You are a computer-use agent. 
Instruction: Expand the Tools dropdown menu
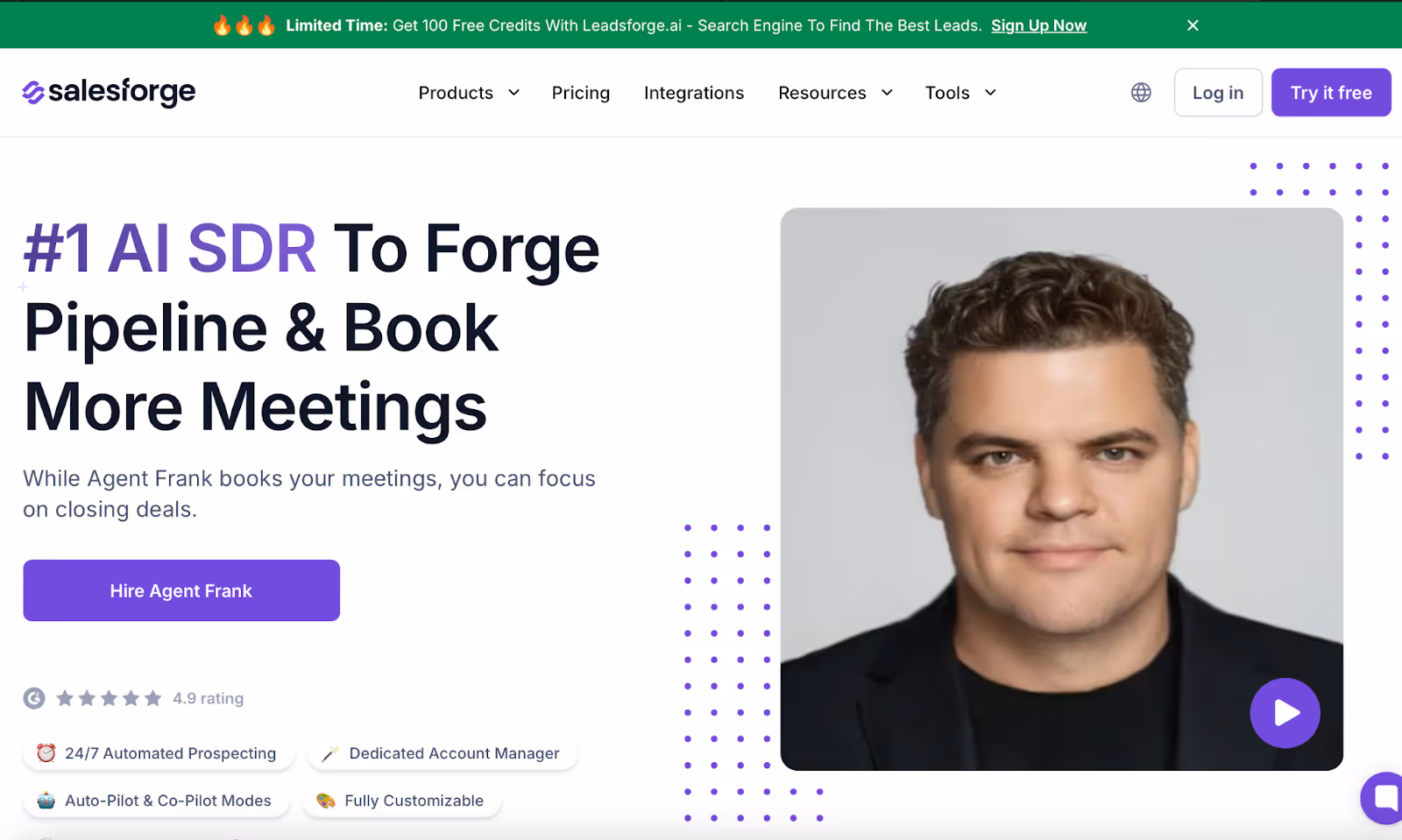960,93
